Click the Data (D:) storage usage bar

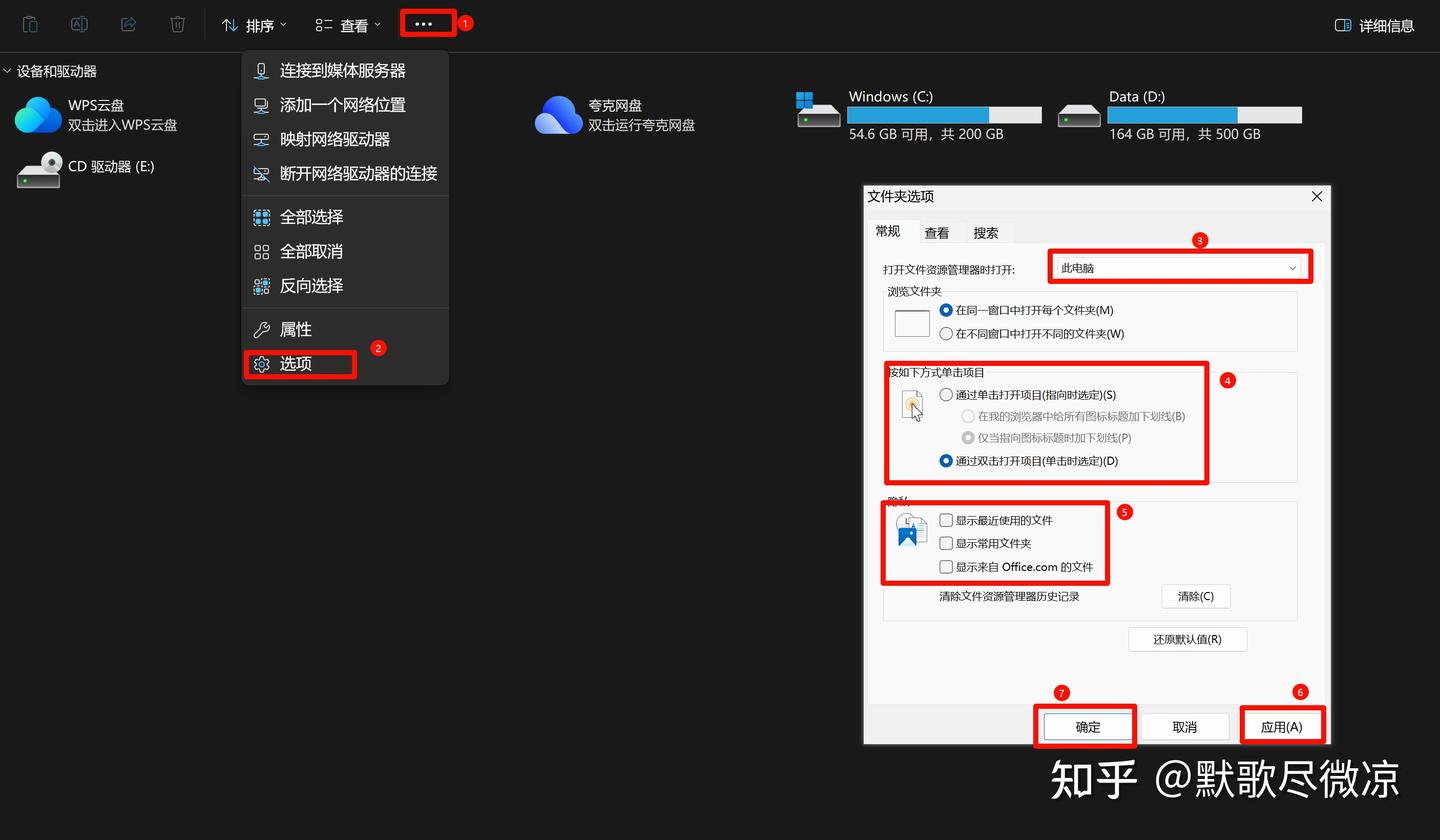pos(1204,115)
